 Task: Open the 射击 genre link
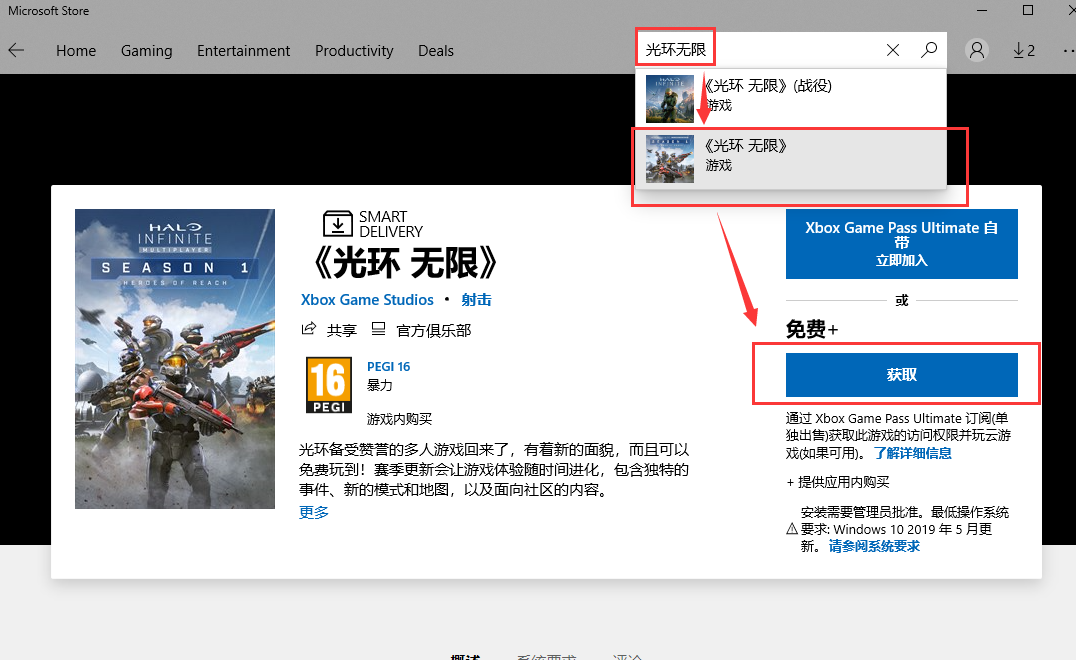476,300
